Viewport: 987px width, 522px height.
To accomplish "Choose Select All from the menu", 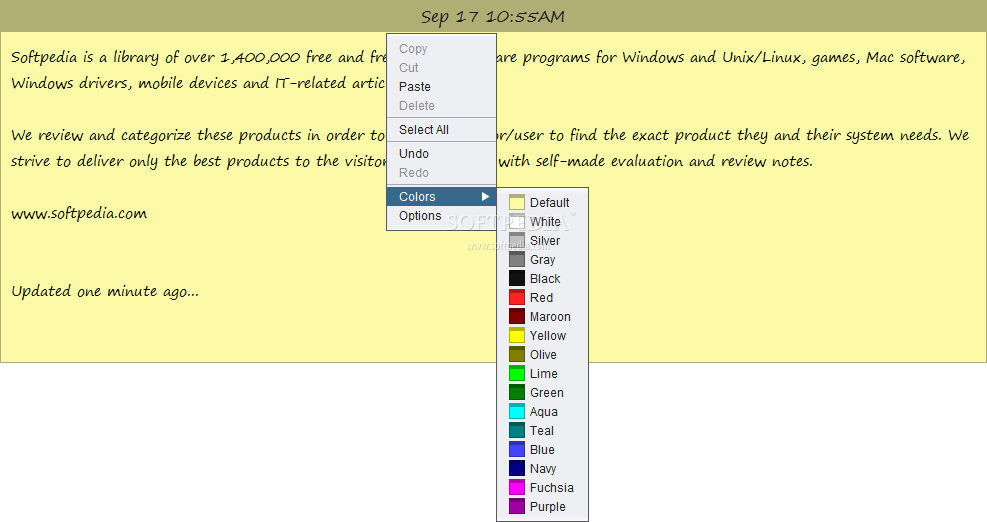I will tap(441, 129).
